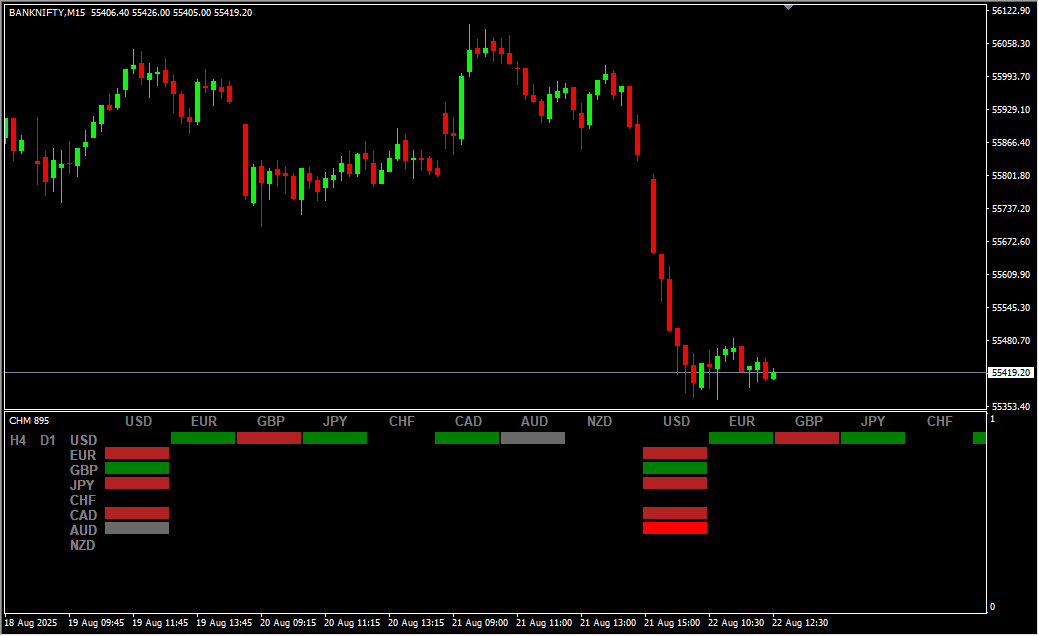
Task: Click the gray bar under the left AUD header
Action: pyautogui.click(x=533, y=438)
